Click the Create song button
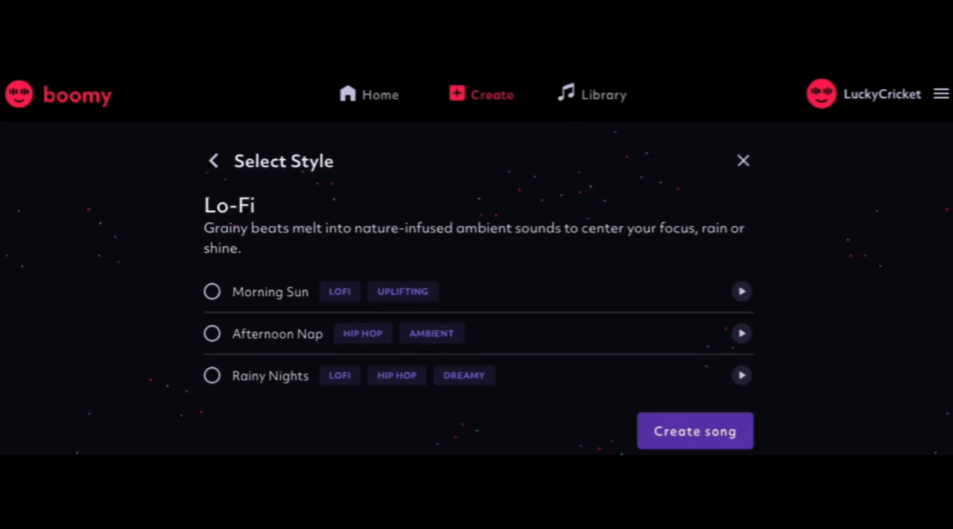953x529 pixels. 695,431
